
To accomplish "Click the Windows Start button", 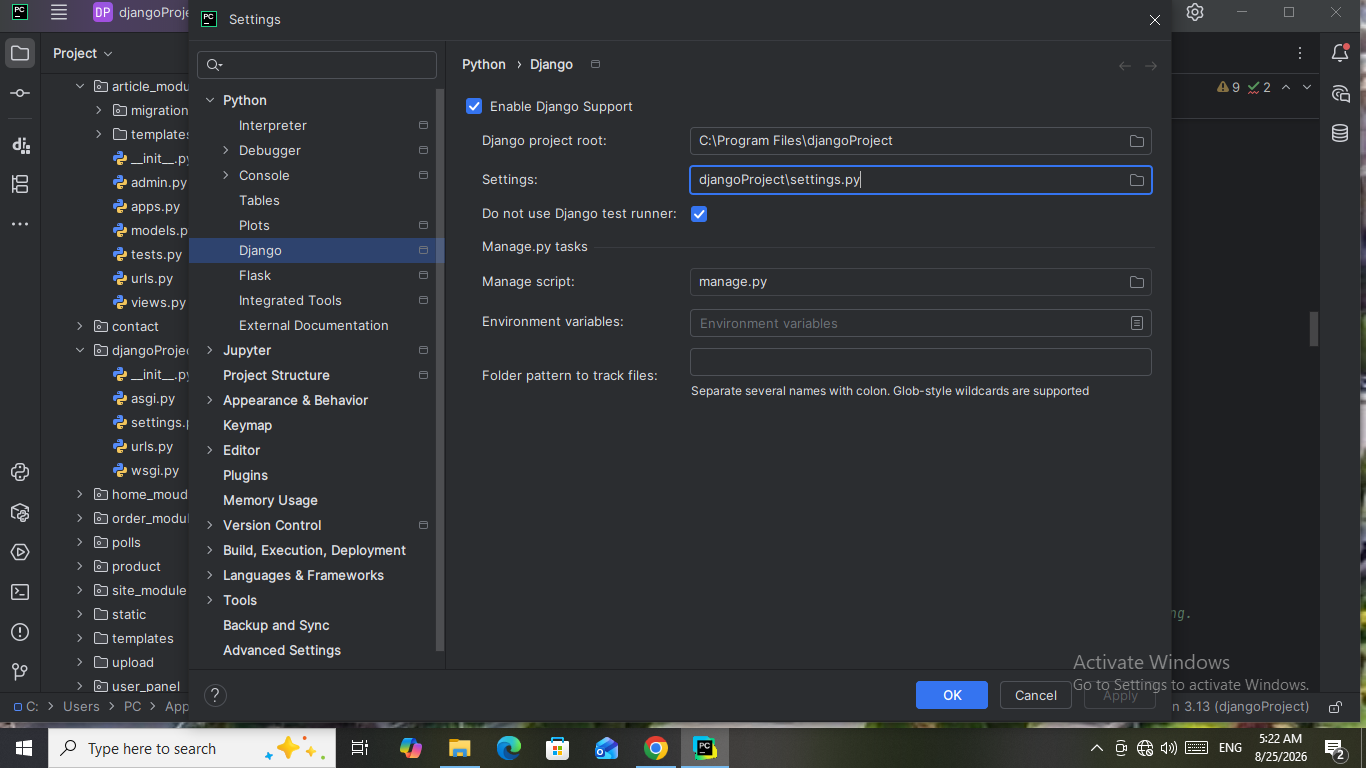I will point(24,748).
